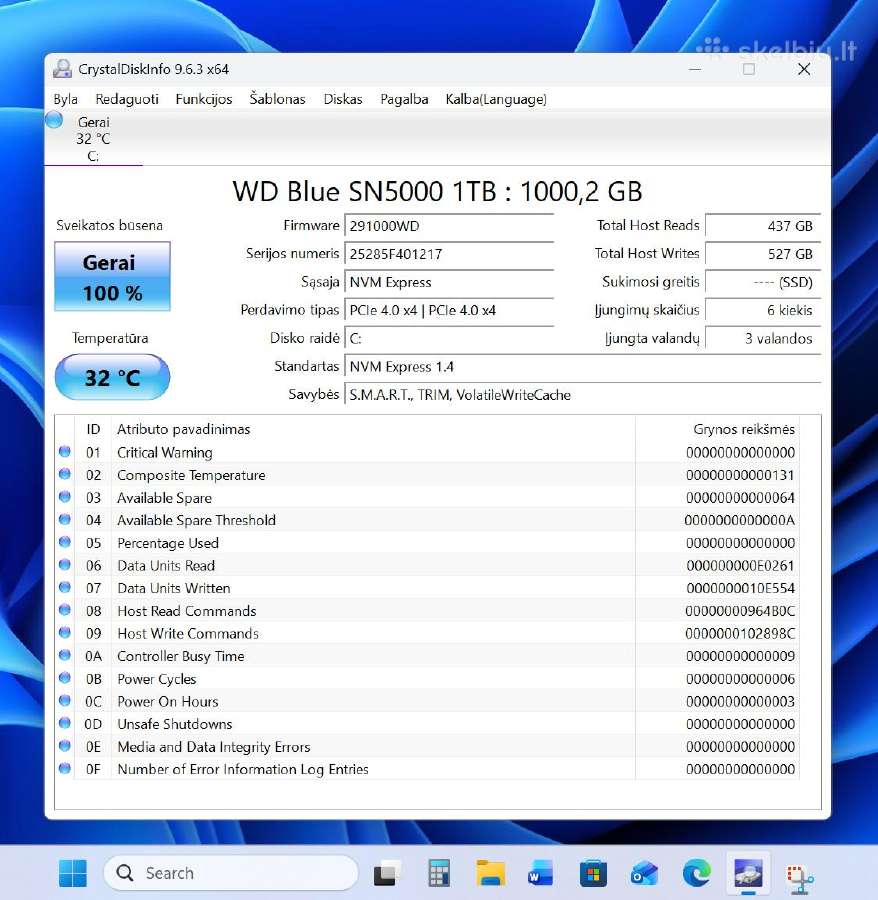The height and width of the screenshot is (900, 878).
Task: Select the raw value 000000000E0261
Action: pyautogui.click(x=740, y=566)
